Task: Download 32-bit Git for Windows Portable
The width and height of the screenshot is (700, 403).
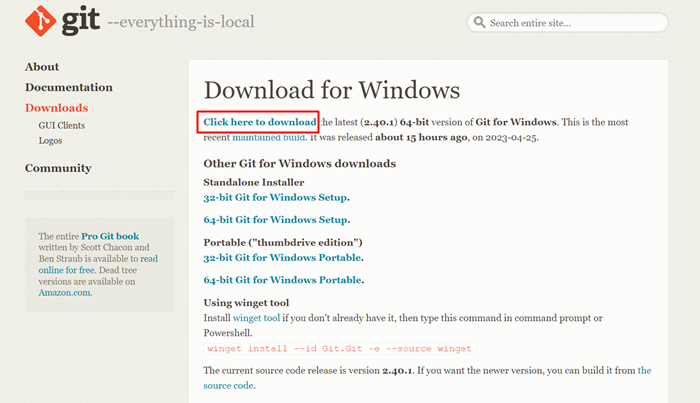Action: tap(282, 258)
